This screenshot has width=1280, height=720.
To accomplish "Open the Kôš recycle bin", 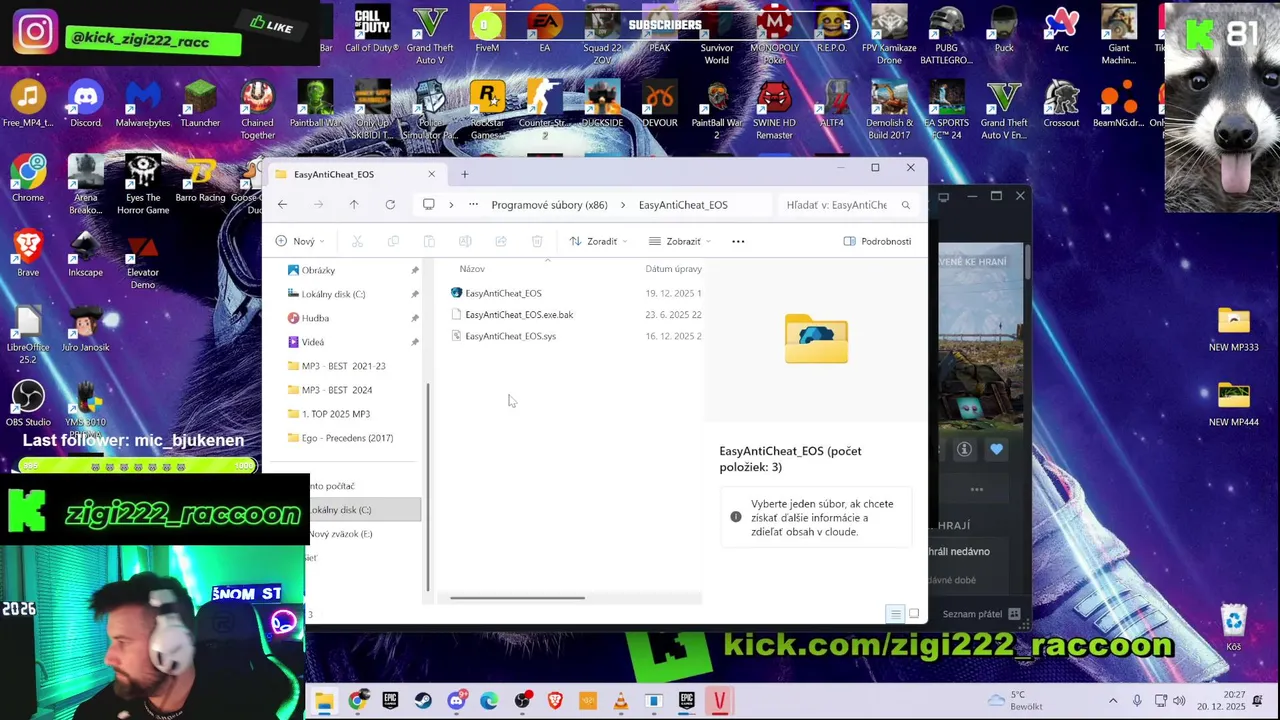I will coord(1234,628).
